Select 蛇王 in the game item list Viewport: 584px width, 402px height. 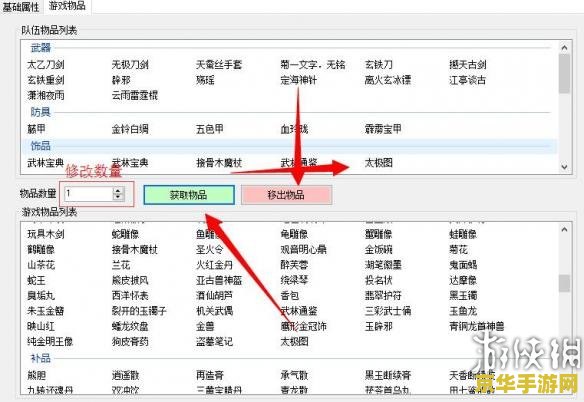36,281
